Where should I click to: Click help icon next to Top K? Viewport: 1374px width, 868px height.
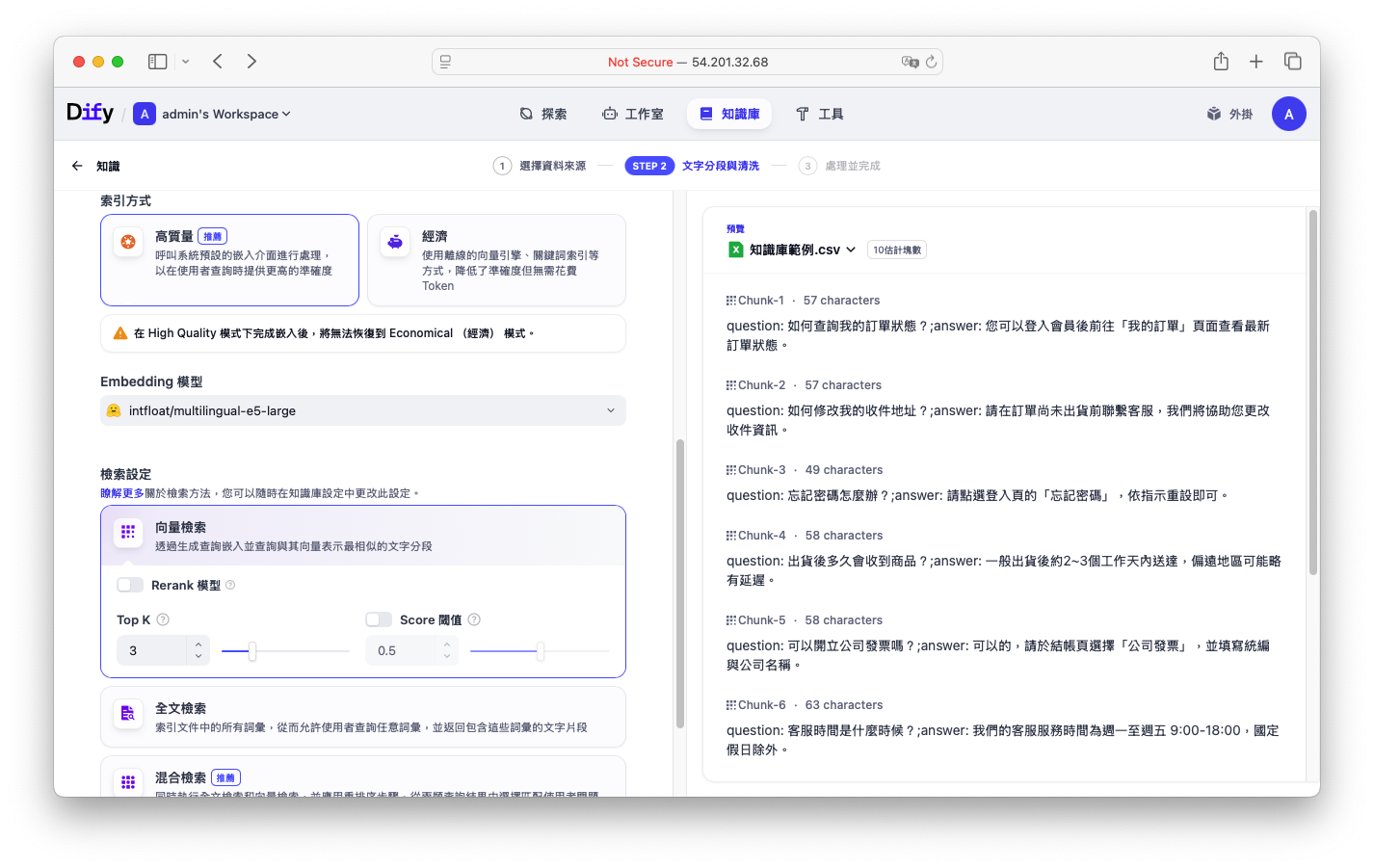tap(163, 619)
